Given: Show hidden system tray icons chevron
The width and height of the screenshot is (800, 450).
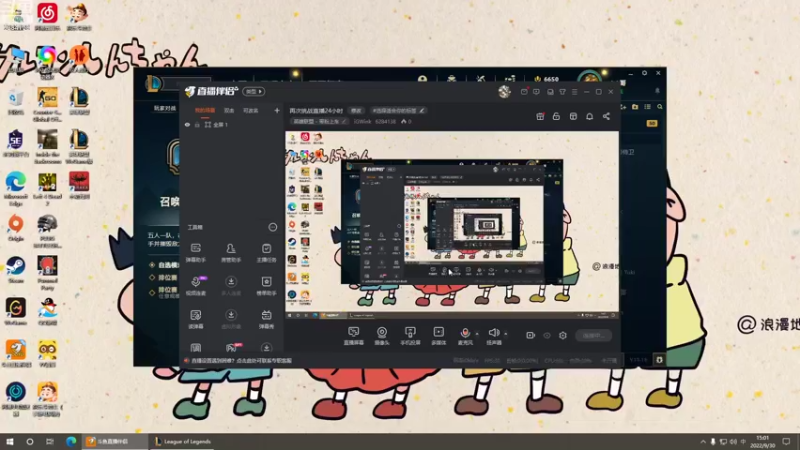Looking at the screenshot, I should pyautogui.click(x=703, y=442).
